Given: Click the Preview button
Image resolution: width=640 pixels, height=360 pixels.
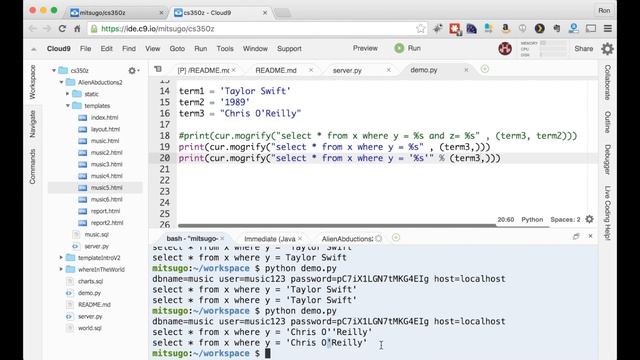Looking at the screenshot, I should click(x=365, y=48).
